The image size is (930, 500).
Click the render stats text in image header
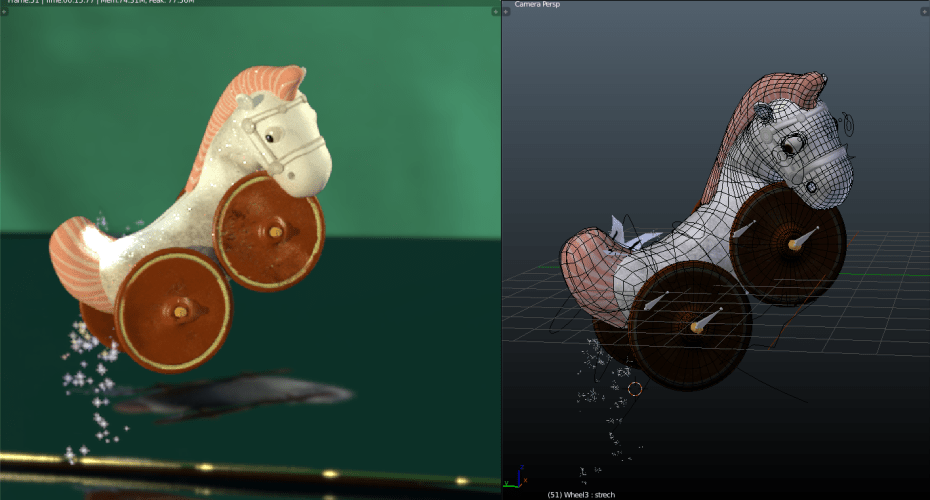(100, 3)
